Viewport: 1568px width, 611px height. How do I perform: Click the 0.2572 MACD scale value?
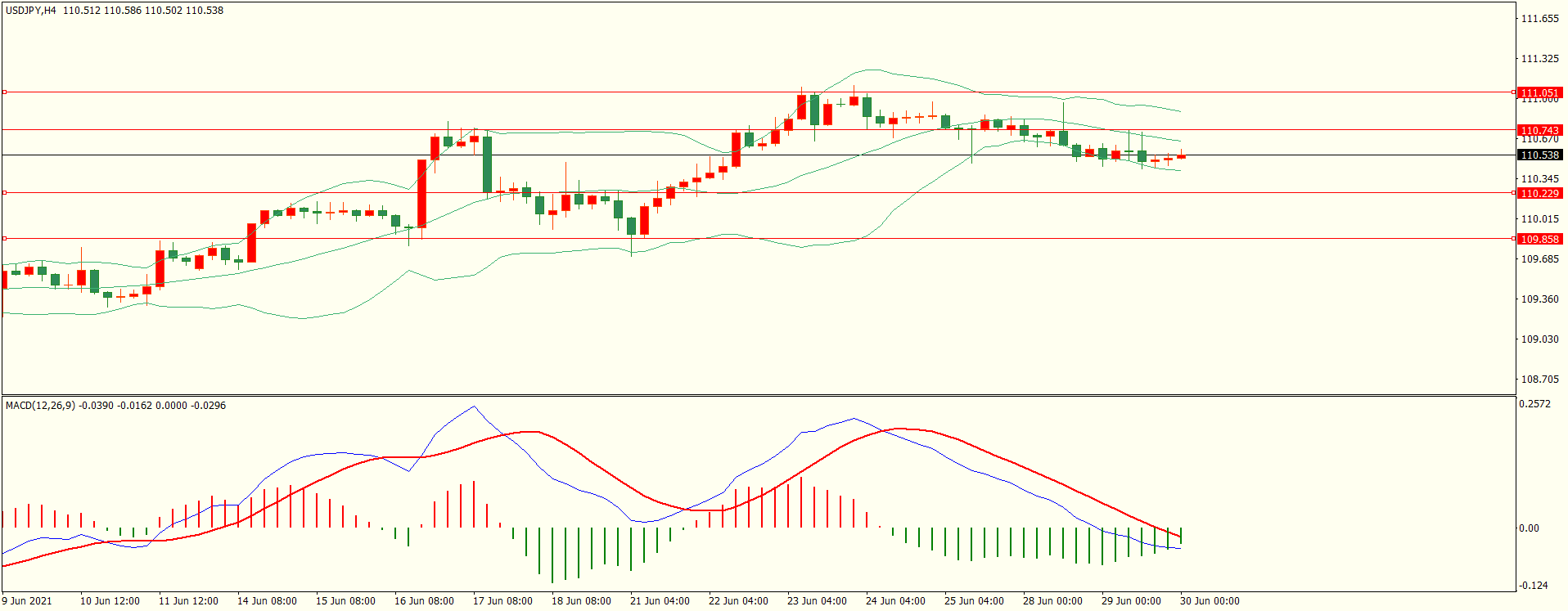[x=1534, y=404]
